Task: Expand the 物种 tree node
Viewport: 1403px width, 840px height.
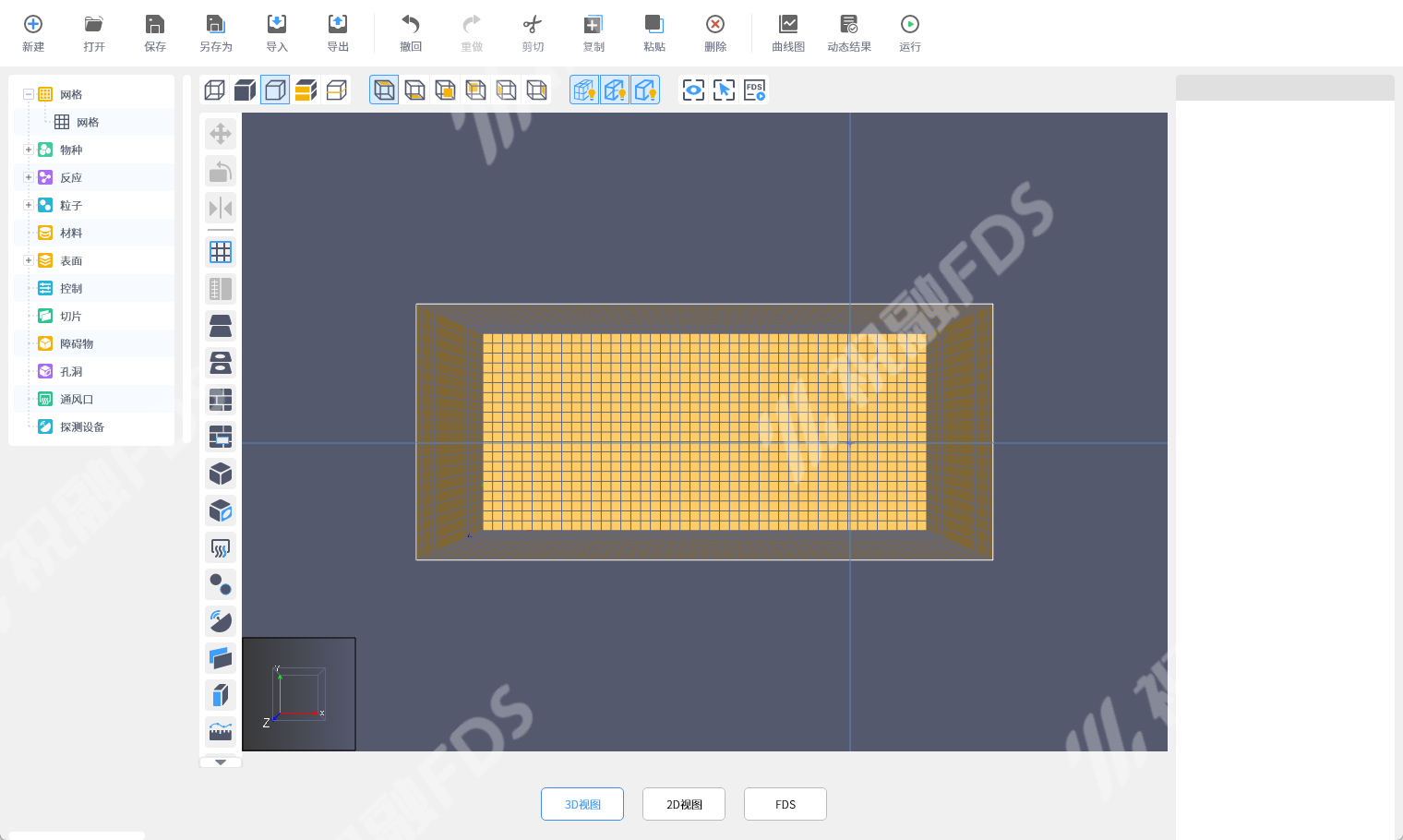Action: coord(29,150)
